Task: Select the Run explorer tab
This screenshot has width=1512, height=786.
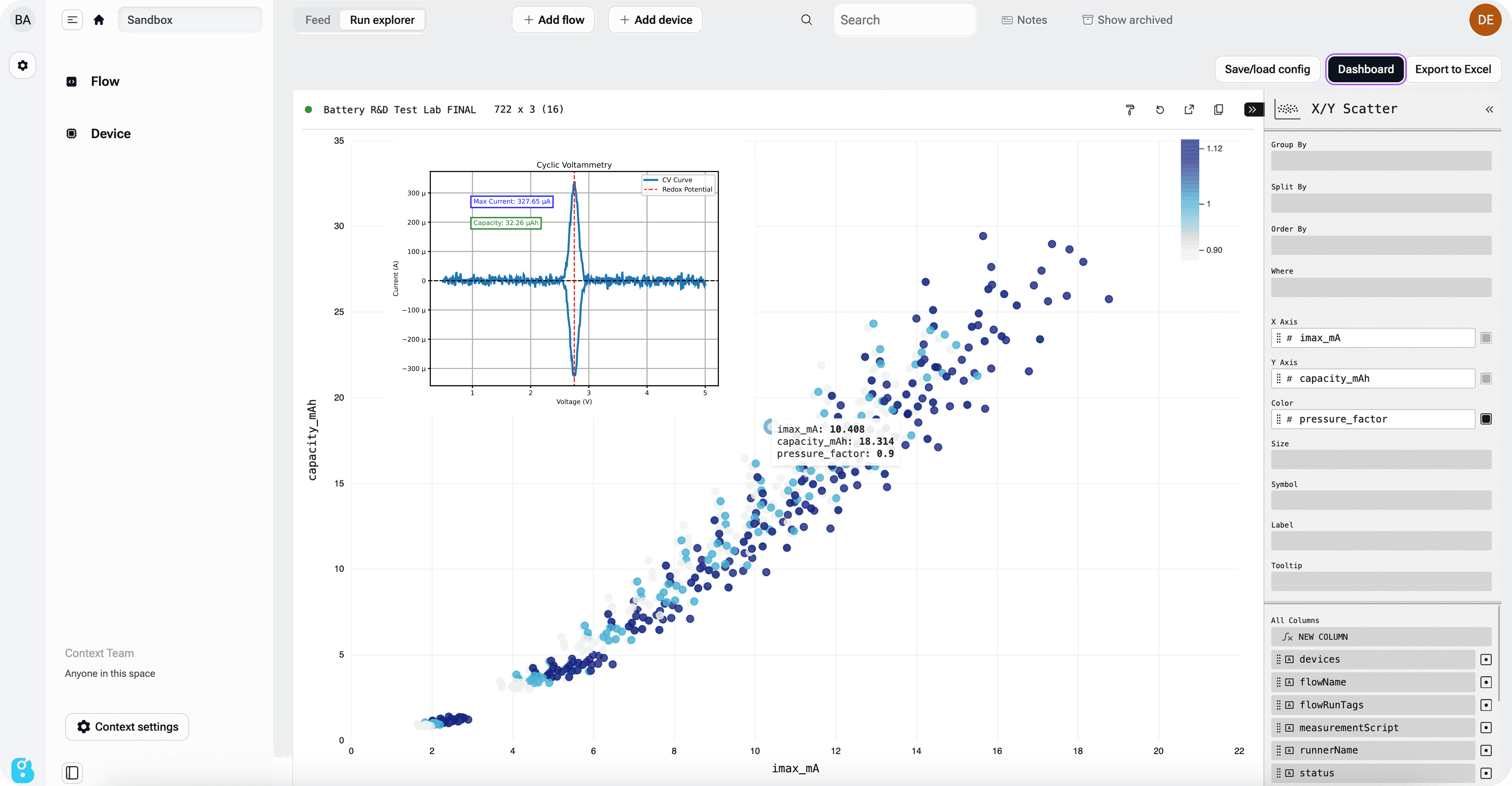Action: click(382, 20)
